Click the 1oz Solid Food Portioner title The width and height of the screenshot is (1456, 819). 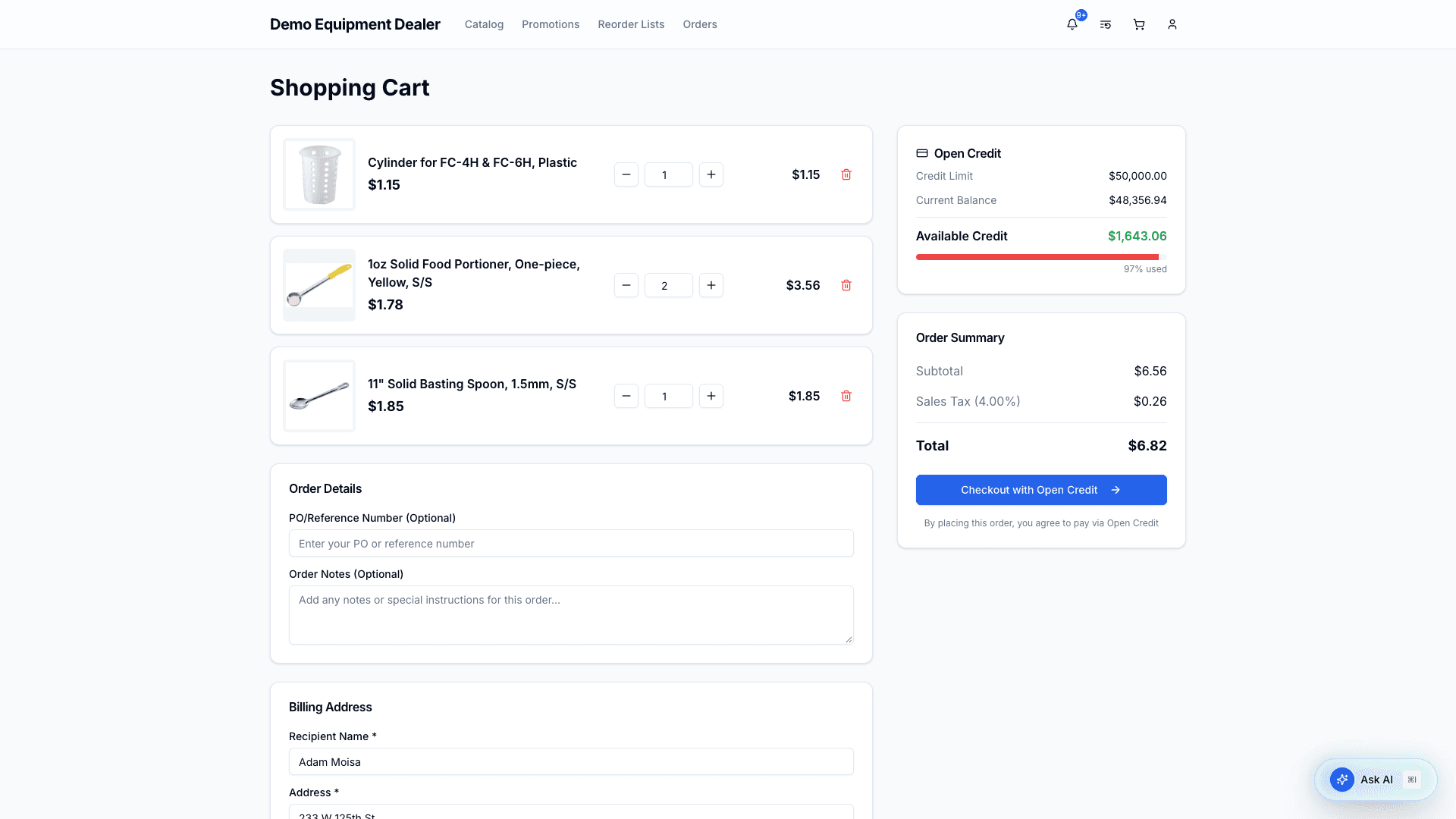474,273
